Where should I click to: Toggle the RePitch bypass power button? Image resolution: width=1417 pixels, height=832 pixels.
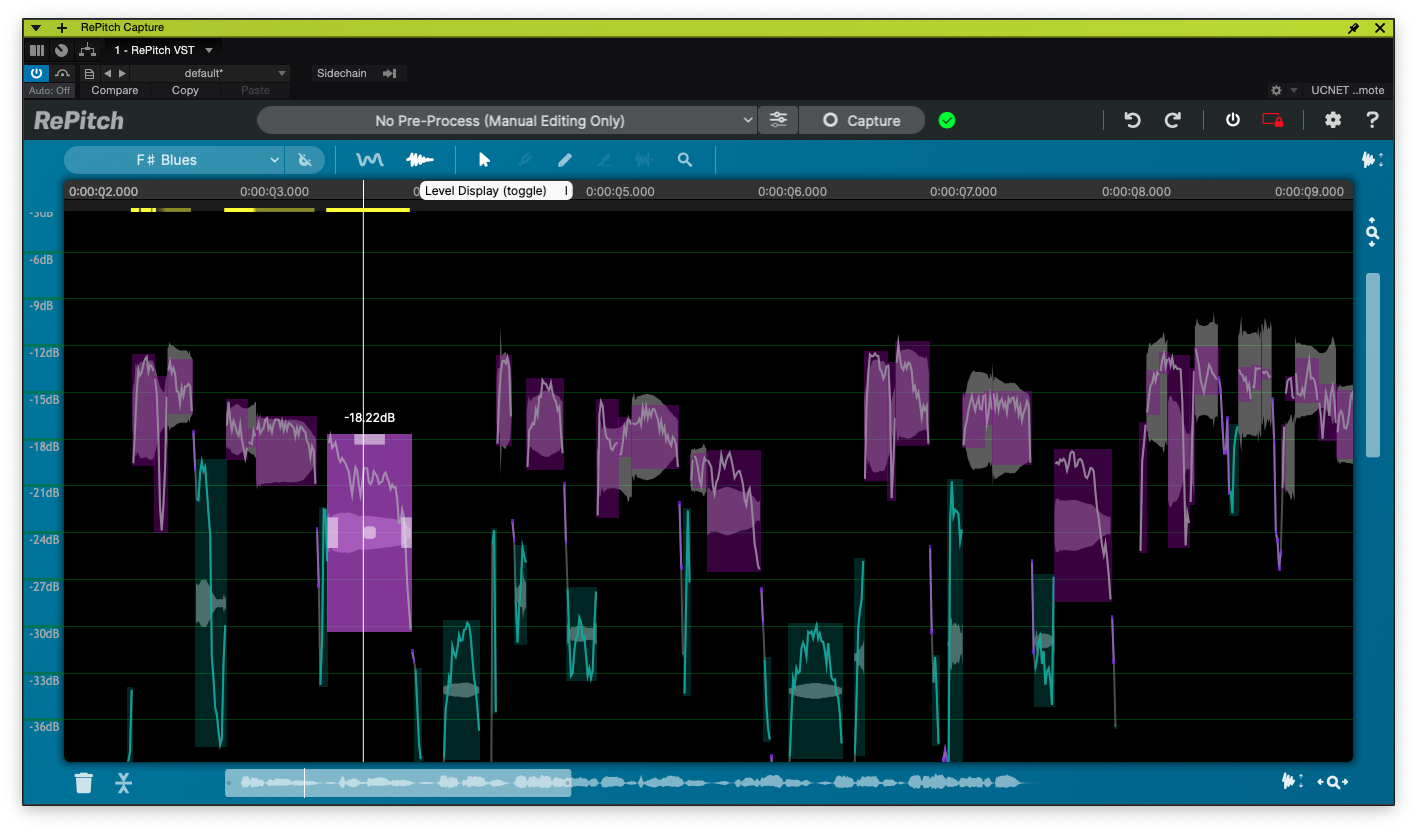(x=1233, y=120)
